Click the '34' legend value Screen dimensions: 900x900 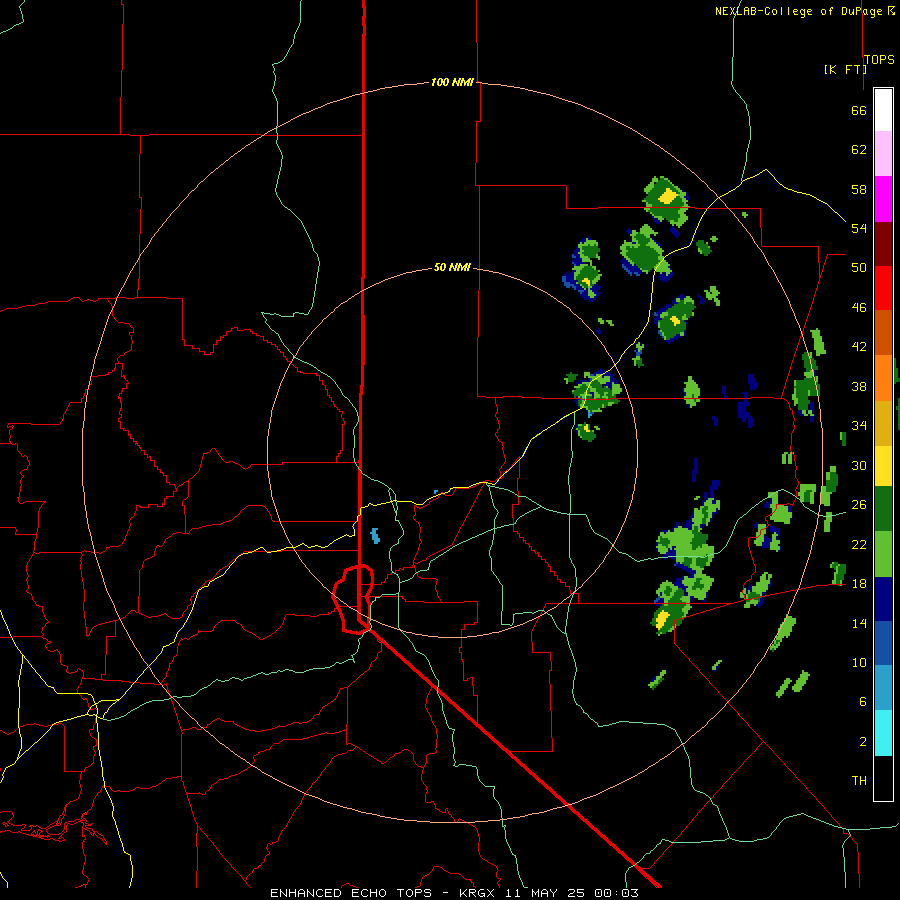point(859,426)
